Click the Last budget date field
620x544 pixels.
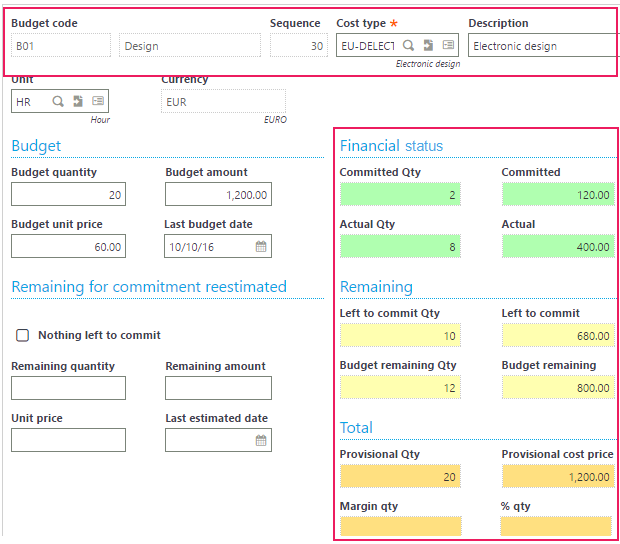click(218, 246)
